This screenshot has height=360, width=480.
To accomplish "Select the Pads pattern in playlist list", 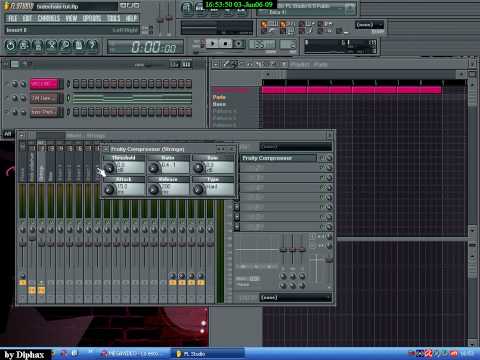I will tap(219, 97).
